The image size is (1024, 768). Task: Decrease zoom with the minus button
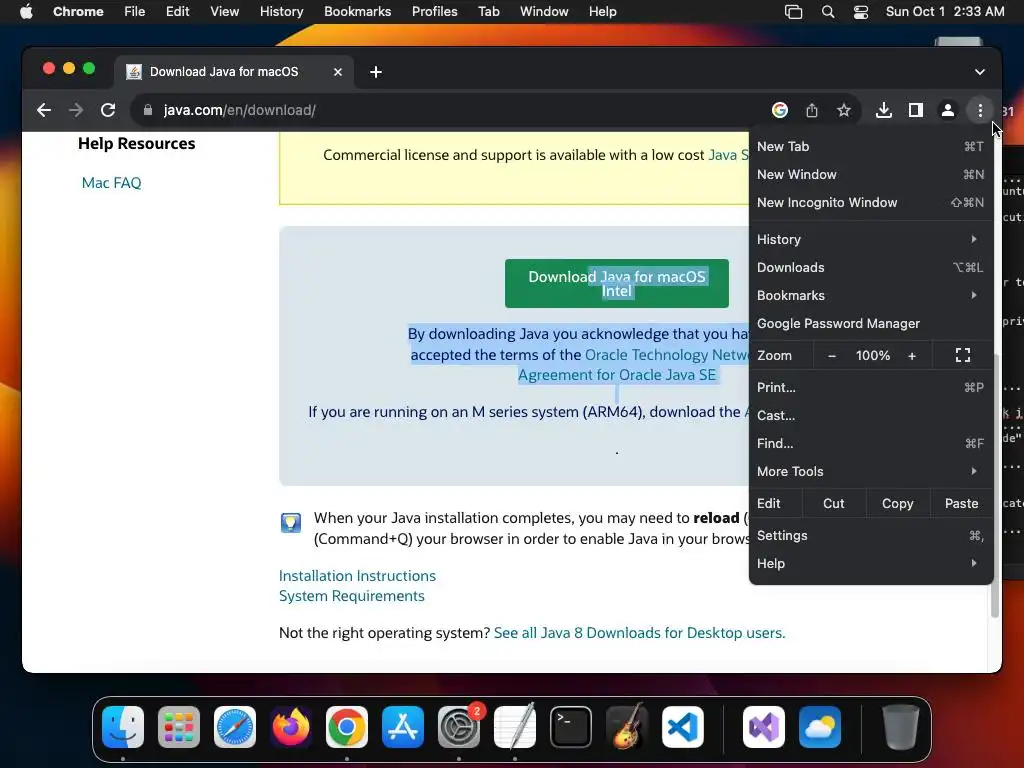coord(831,355)
